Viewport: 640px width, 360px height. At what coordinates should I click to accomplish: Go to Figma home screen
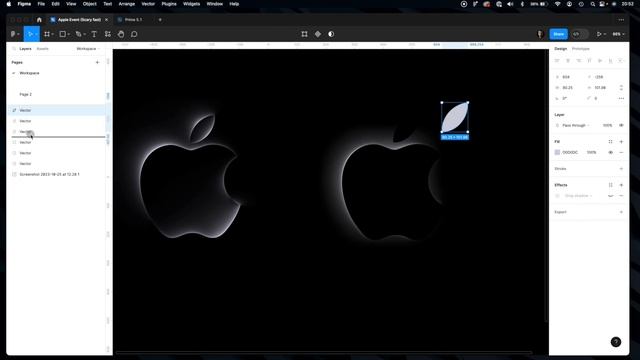[39, 20]
